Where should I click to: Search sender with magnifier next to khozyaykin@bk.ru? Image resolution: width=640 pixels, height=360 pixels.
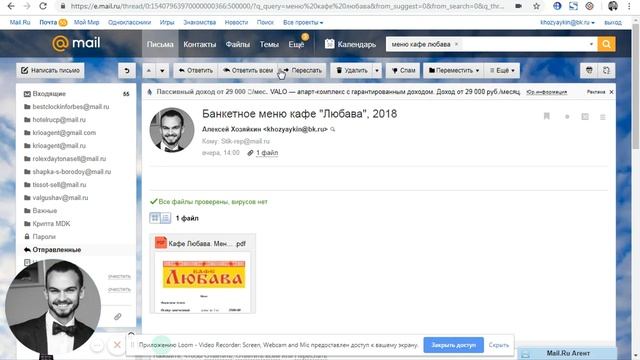point(333,129)
